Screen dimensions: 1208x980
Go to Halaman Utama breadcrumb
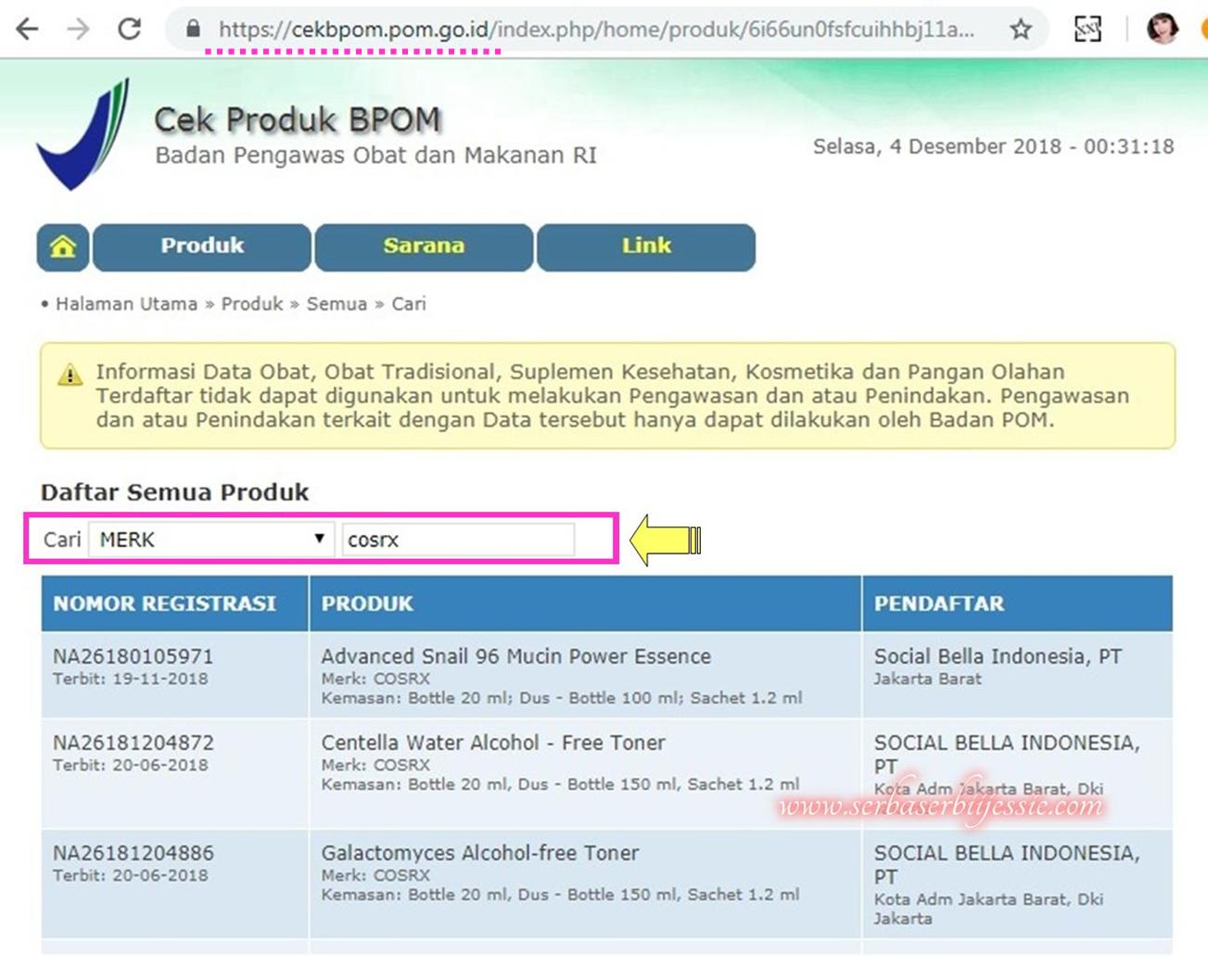(126, 304)
